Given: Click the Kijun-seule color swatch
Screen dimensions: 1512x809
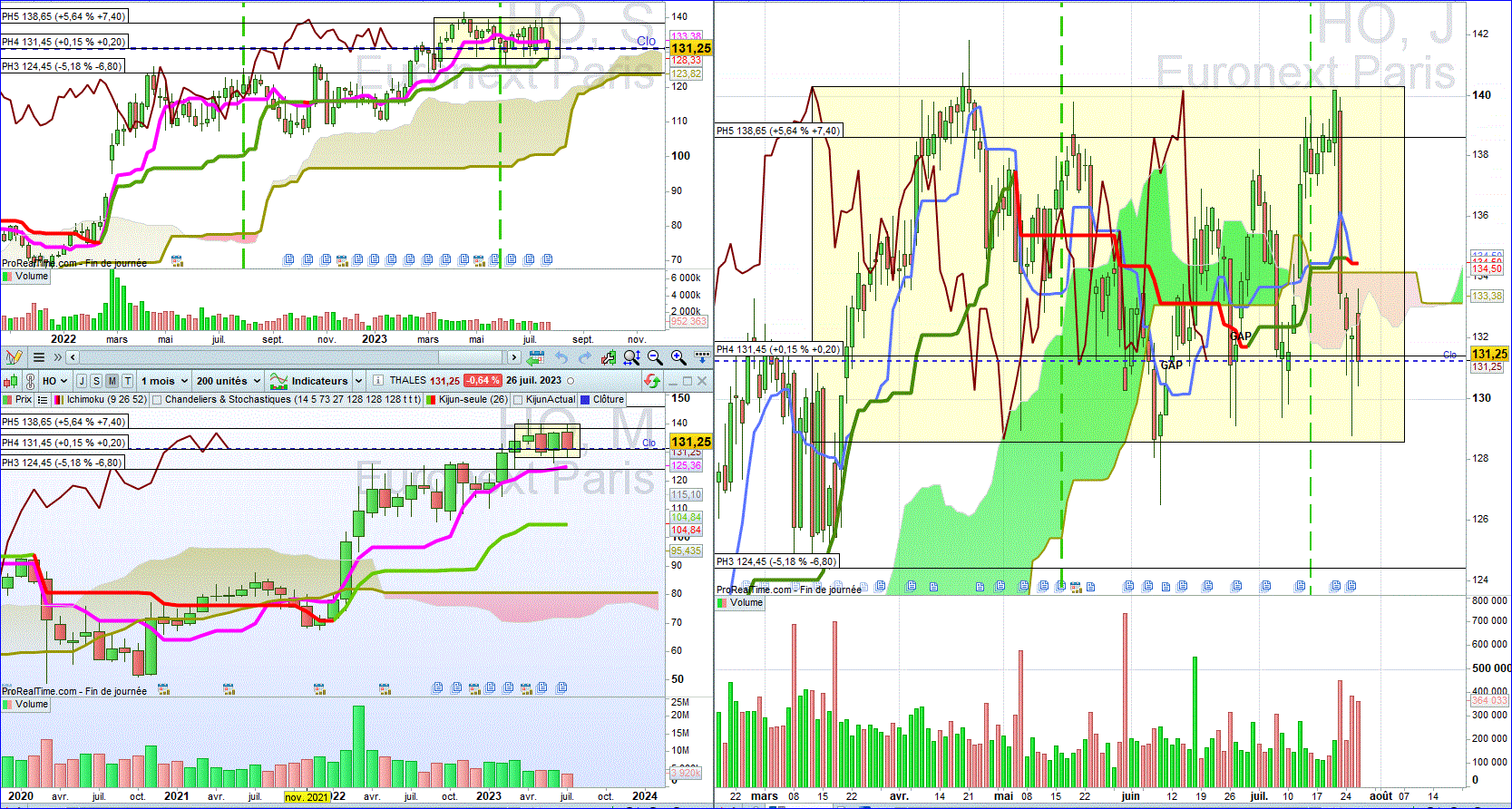Looking at the screenshot, I should 432,399.
